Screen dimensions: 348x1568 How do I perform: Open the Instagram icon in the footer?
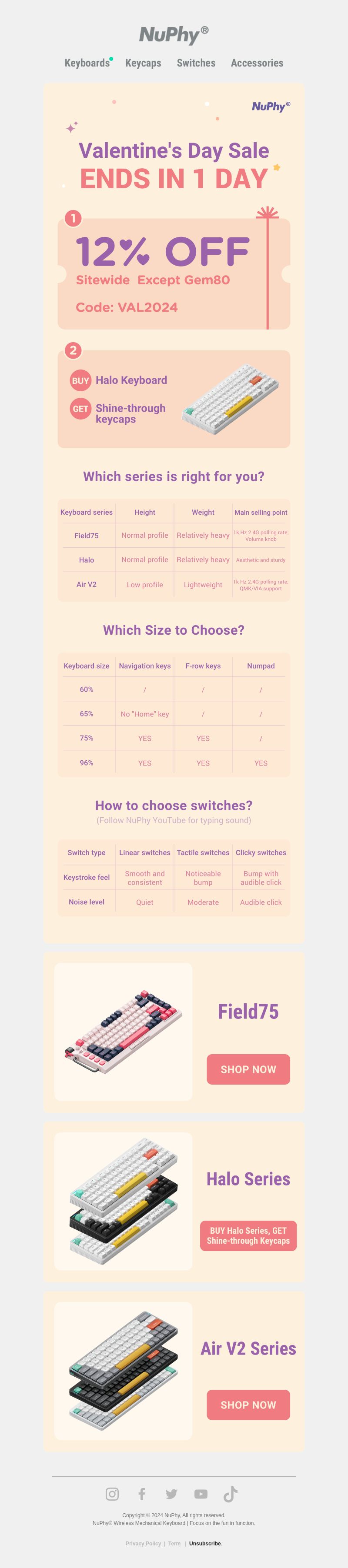click(x=112, y=1494)
